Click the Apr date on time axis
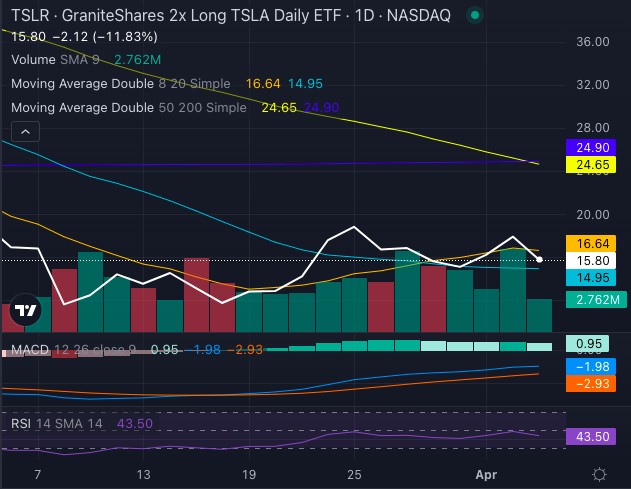631x489 pixels. [x=486, y=475]
